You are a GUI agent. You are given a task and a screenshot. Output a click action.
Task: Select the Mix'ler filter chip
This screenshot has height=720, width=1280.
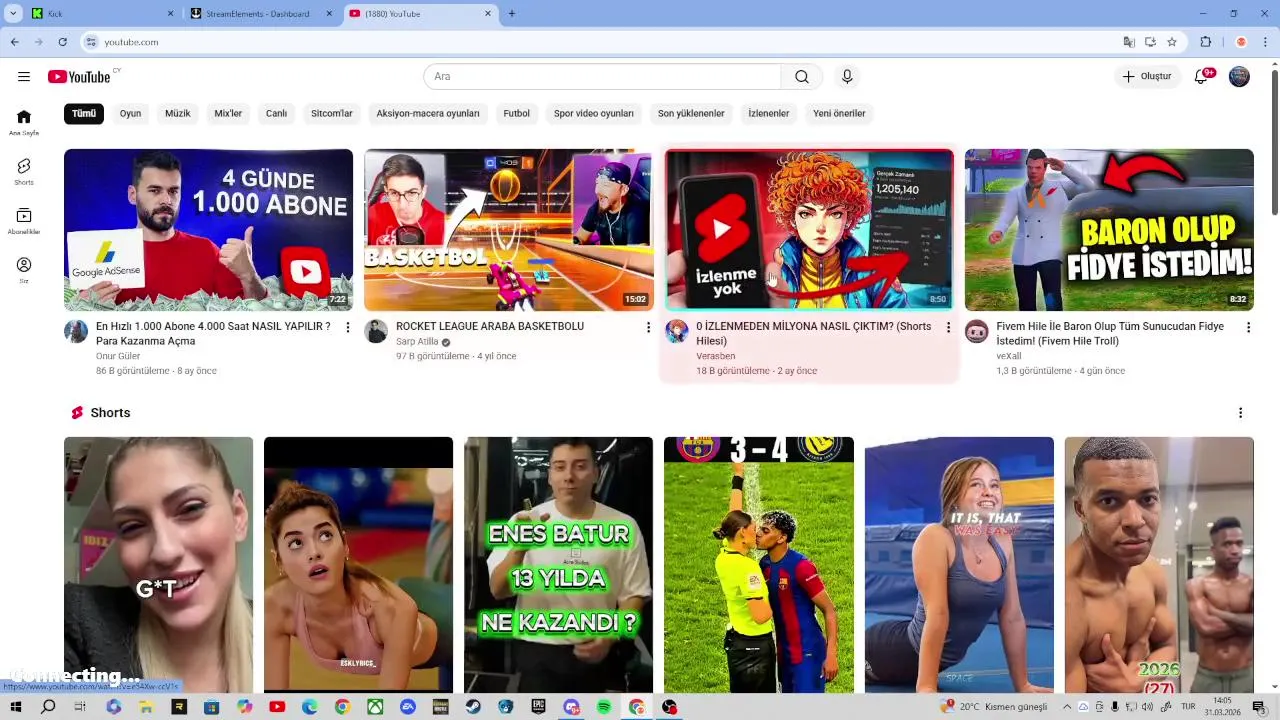228,114
